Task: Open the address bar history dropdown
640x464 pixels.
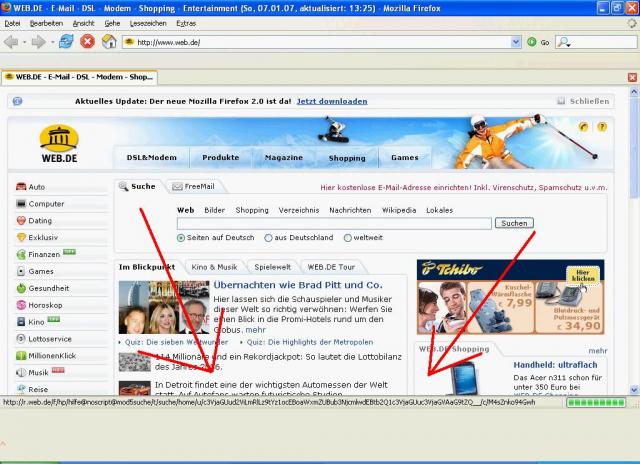Action: (x=516, y=42)
